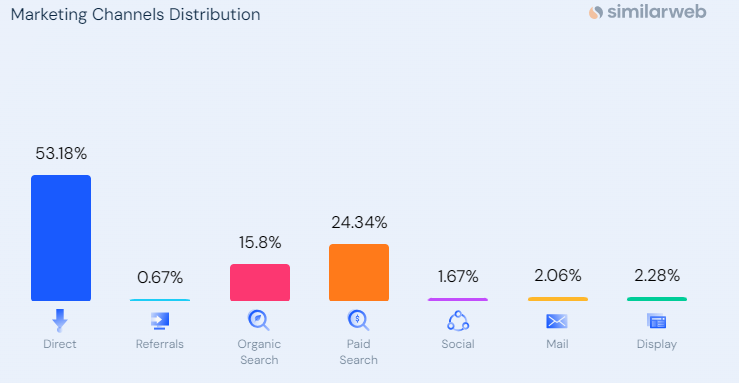Click the Social network icon
The image size is (739, 383).
coord(458,321)
